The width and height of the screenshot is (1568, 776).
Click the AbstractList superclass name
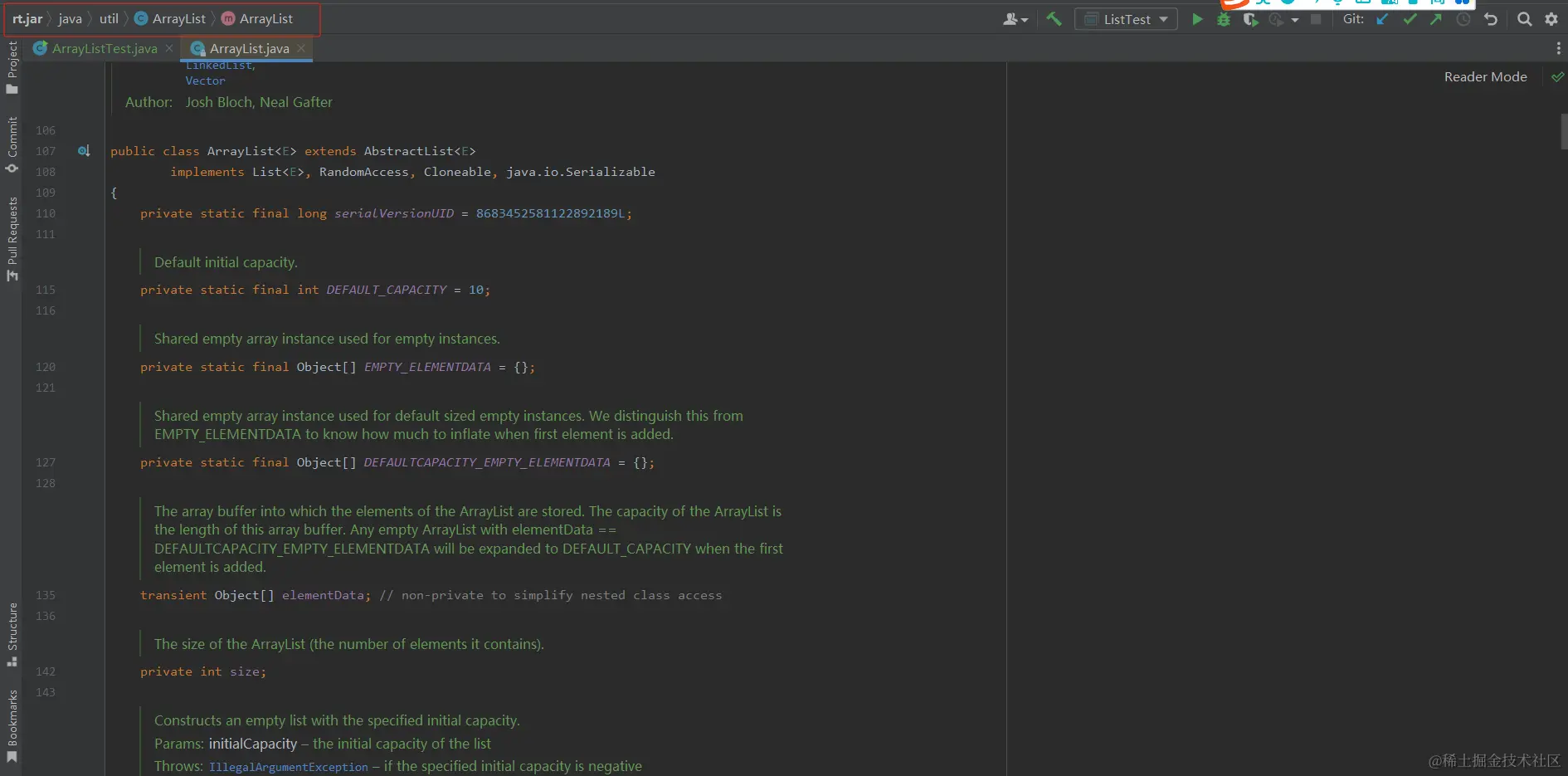[409, 151]
